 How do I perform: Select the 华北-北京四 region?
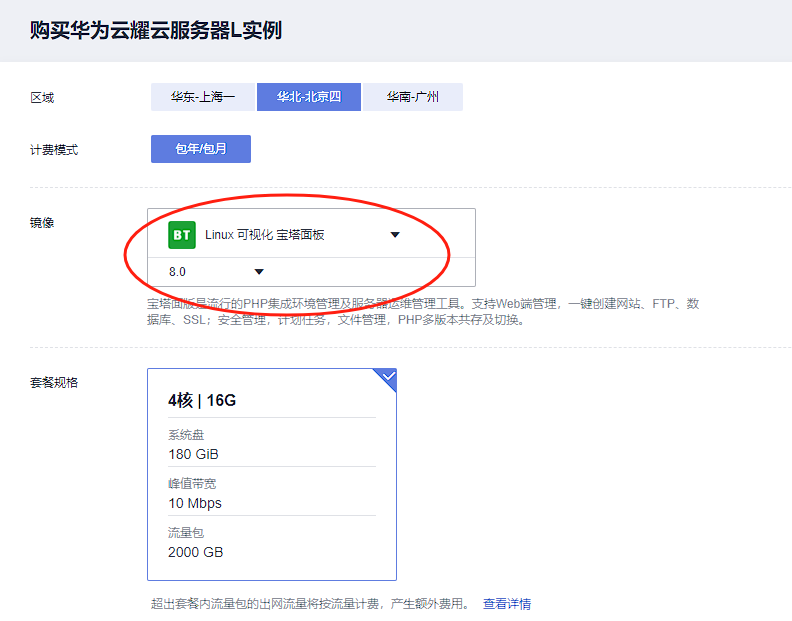(x=309, y=97)
